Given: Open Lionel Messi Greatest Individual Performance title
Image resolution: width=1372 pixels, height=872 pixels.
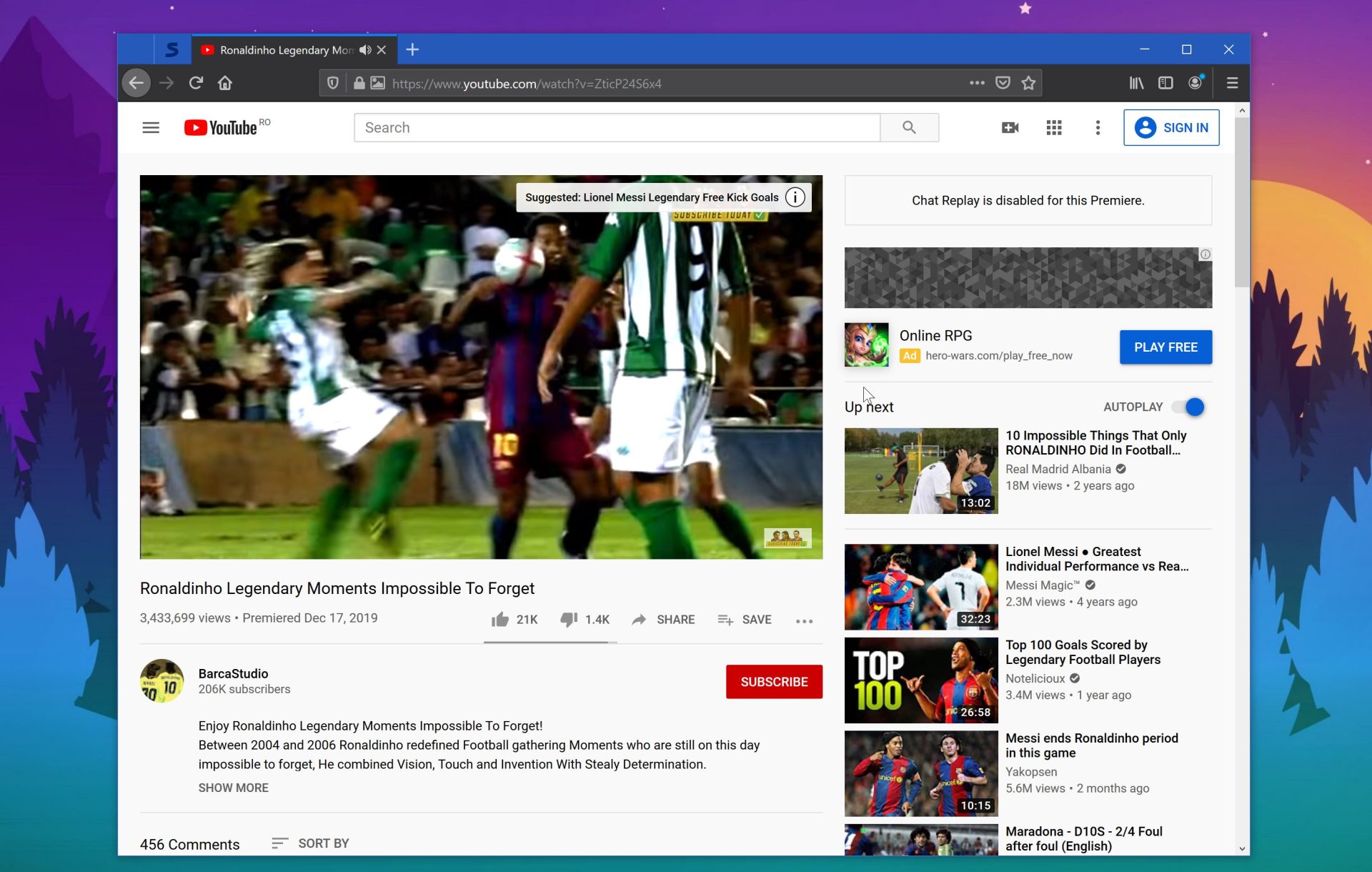Looking at the screenshot, I should tap(1097, 559).
